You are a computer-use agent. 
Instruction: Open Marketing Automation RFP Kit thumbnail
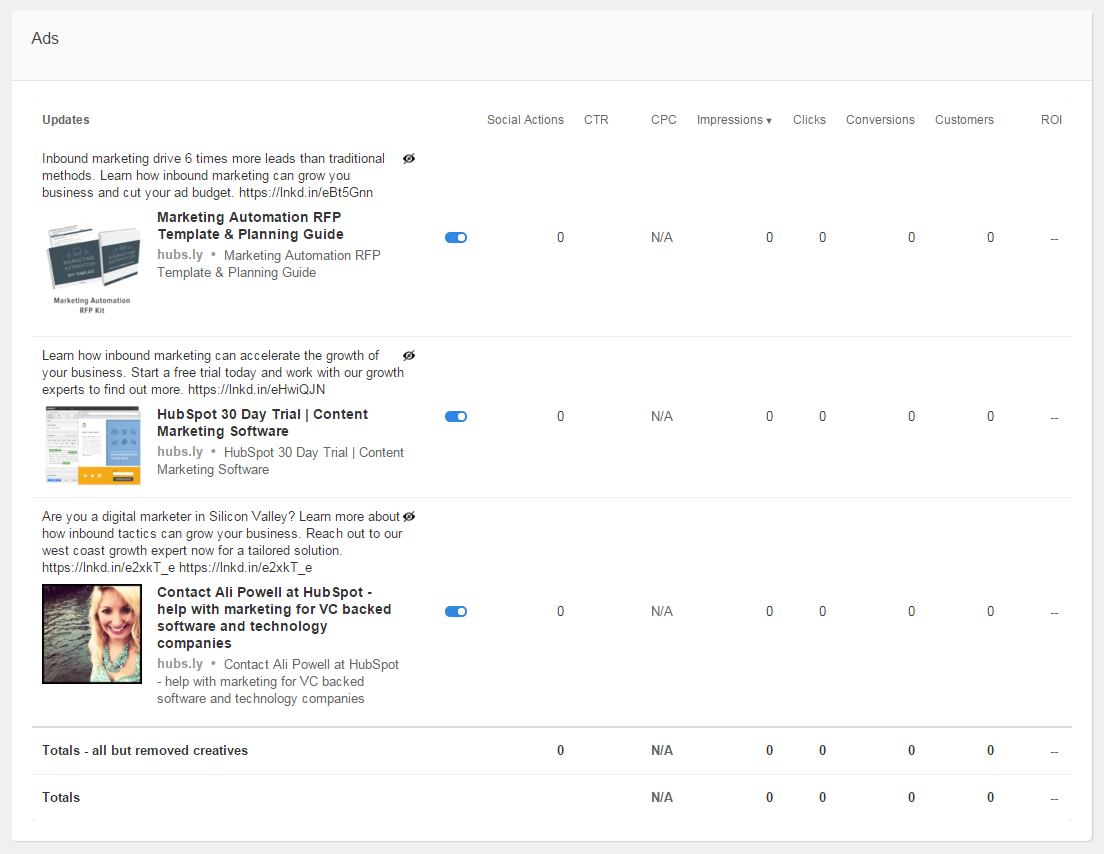click(92, 268)
